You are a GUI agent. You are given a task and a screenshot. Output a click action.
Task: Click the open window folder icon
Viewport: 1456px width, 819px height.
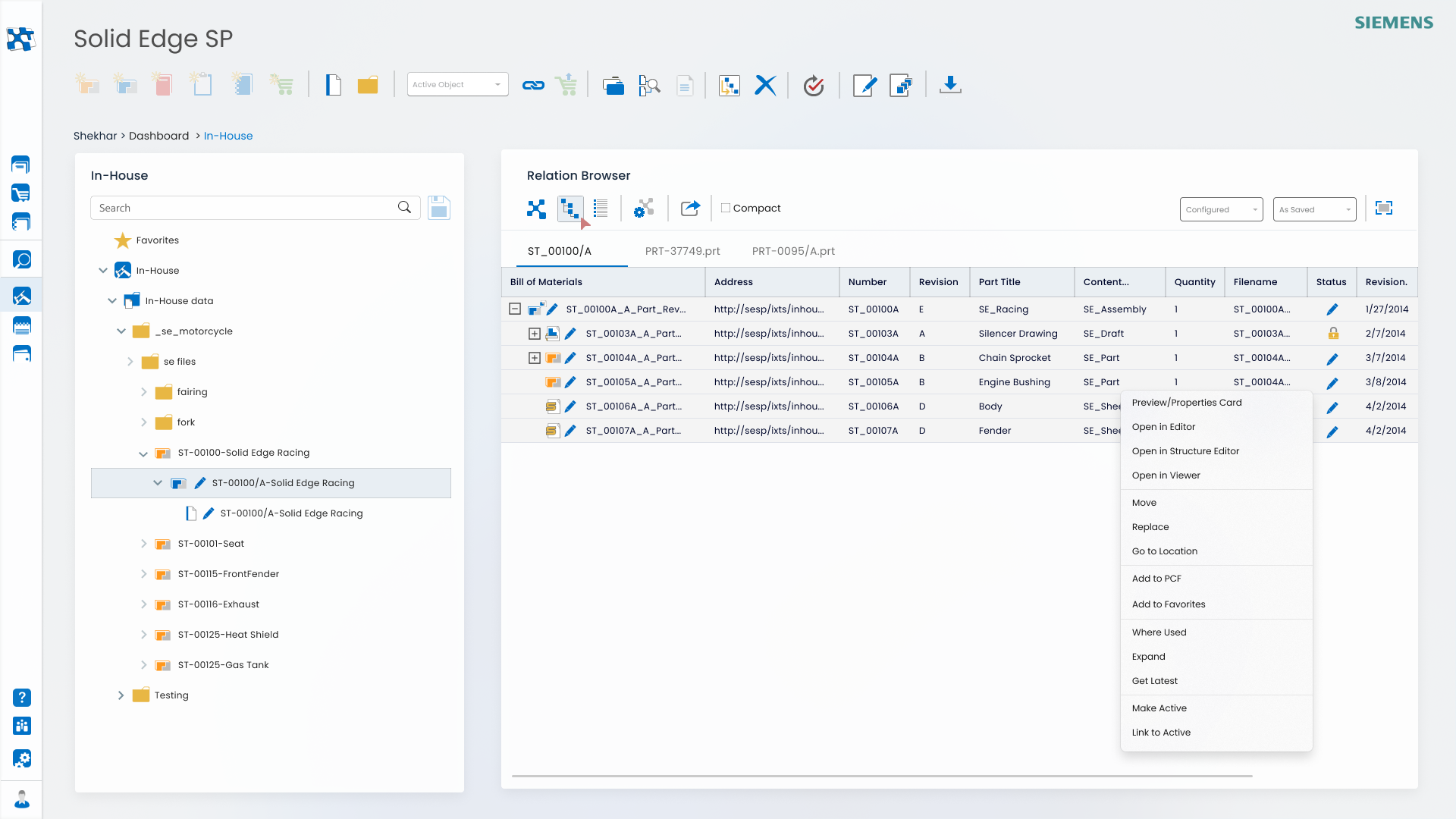613,85
